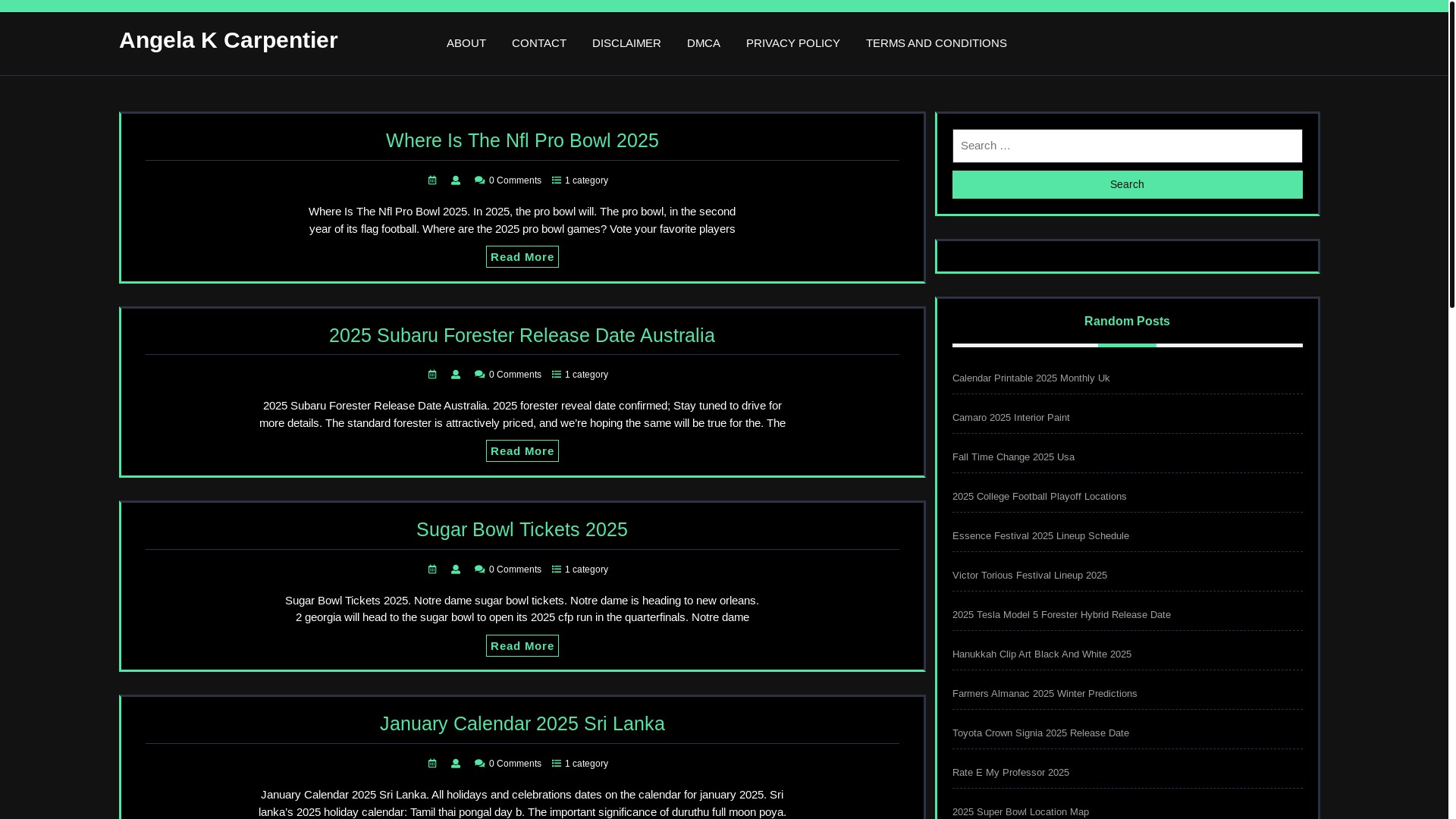Click comments bubble icon under Sugar Bowl Tickets post
Screen dimensions: 1456x819
tap(479, 570)
